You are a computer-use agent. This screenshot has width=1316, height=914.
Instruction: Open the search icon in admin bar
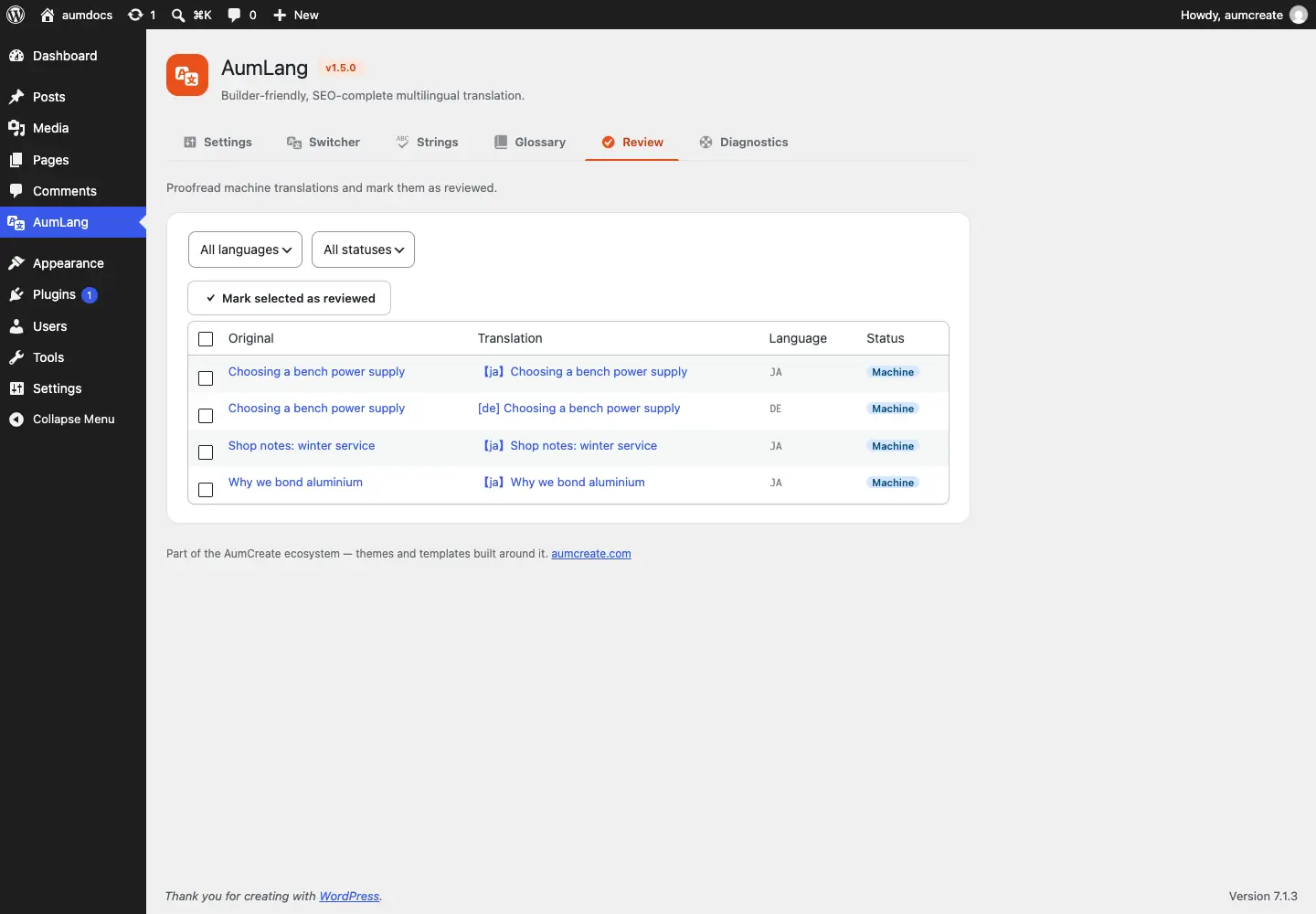tap(178, 15)
